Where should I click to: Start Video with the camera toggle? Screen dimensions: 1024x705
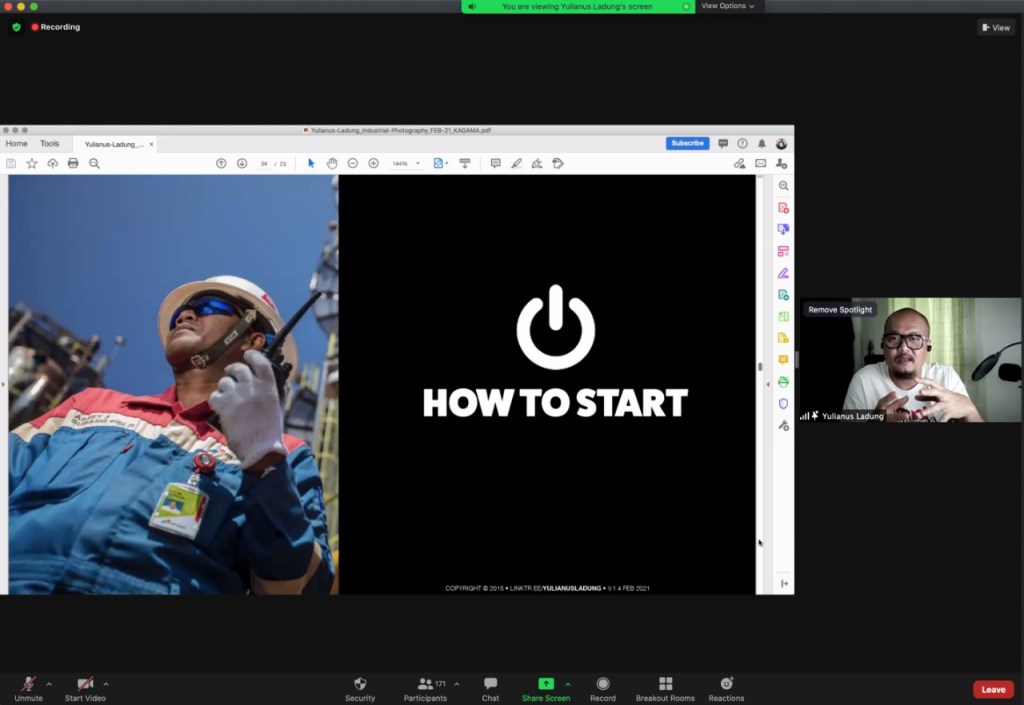[85, 688]
